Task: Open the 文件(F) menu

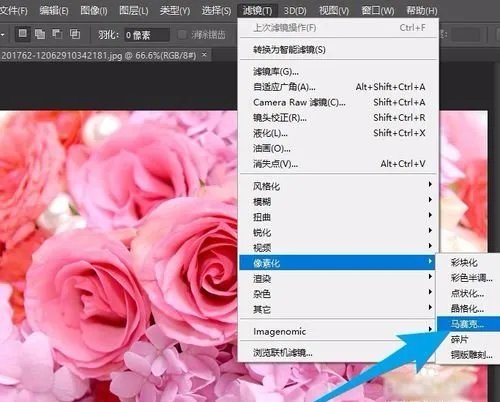Action: [13, 11]
